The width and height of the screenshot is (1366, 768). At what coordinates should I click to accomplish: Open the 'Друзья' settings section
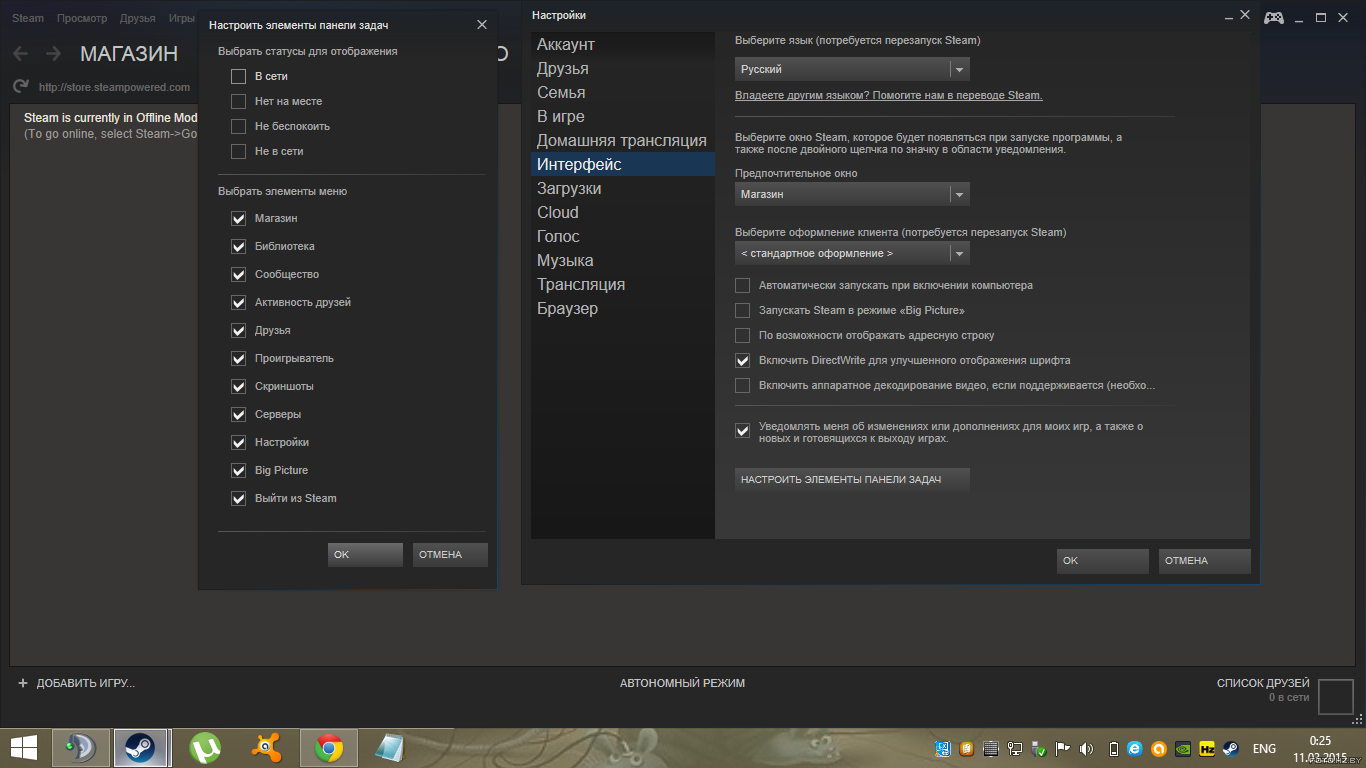pyautogui.click(x=623, y=68)
